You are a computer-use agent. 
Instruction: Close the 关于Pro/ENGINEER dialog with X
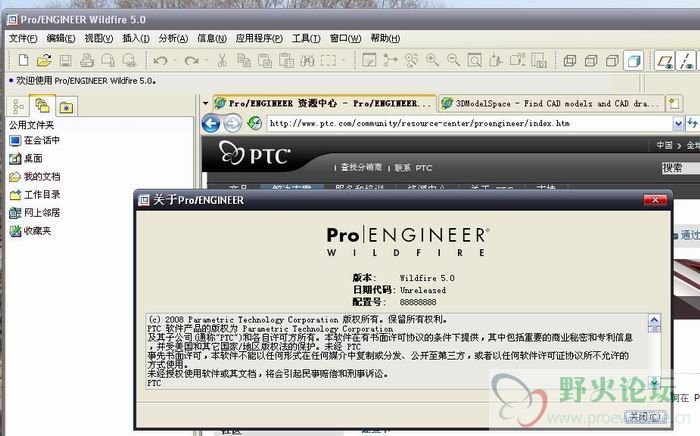click(655, 200)
